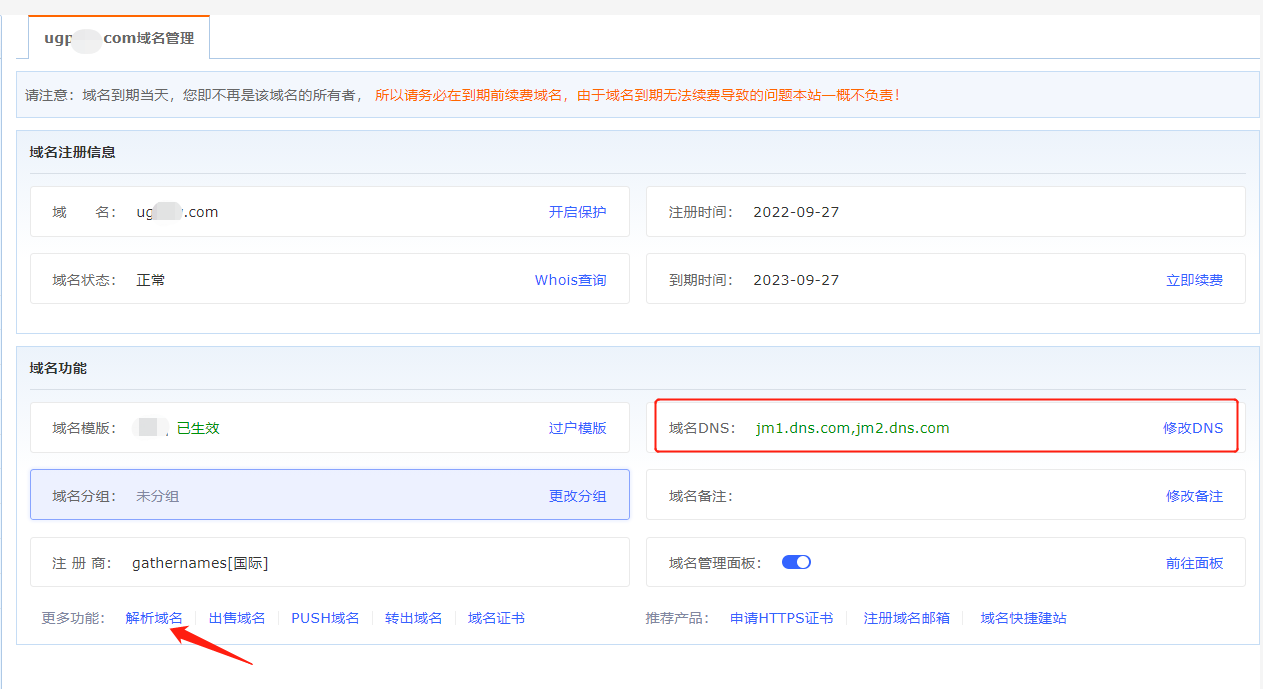The width and height of the screenshot is (1263, 689).
Task: Click 修改备注 link
Action: pos(1194,496)
